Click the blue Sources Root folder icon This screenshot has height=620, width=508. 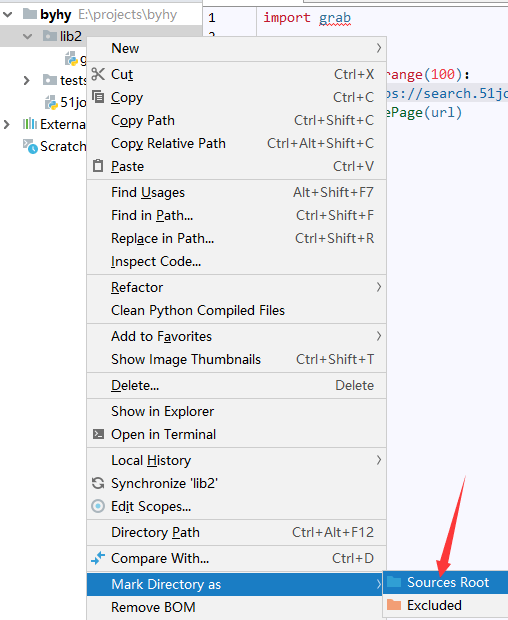[x=394, y=582]
